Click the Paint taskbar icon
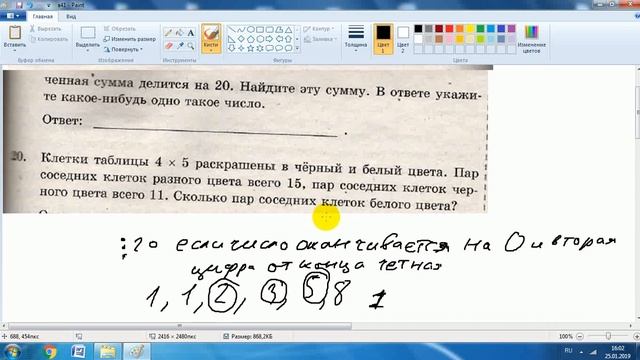Viewport: 640px width, 360px height. pyautogui.click(x=136, y=352)
